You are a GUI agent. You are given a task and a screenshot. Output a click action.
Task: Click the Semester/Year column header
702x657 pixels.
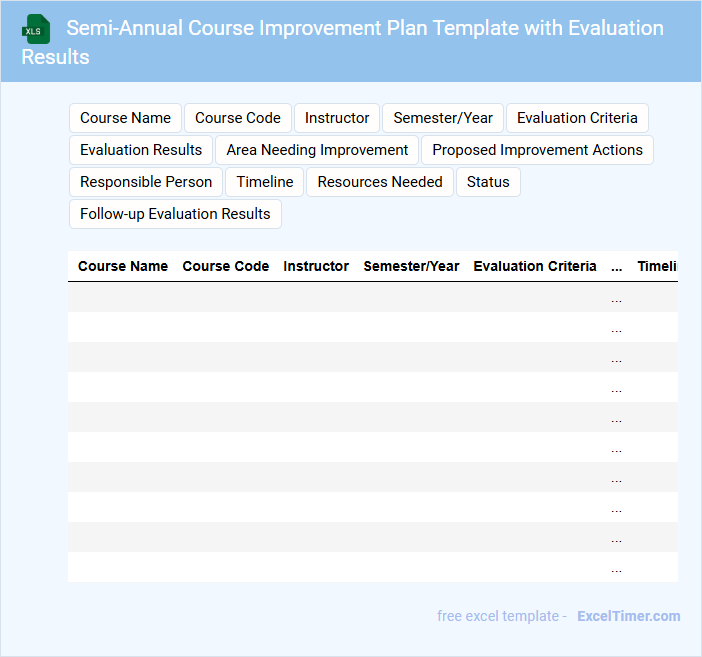(411, 266)
